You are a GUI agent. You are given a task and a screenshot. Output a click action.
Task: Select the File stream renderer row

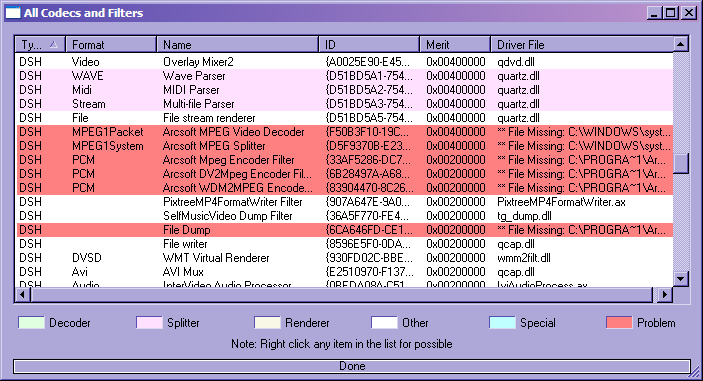[345, 118]
